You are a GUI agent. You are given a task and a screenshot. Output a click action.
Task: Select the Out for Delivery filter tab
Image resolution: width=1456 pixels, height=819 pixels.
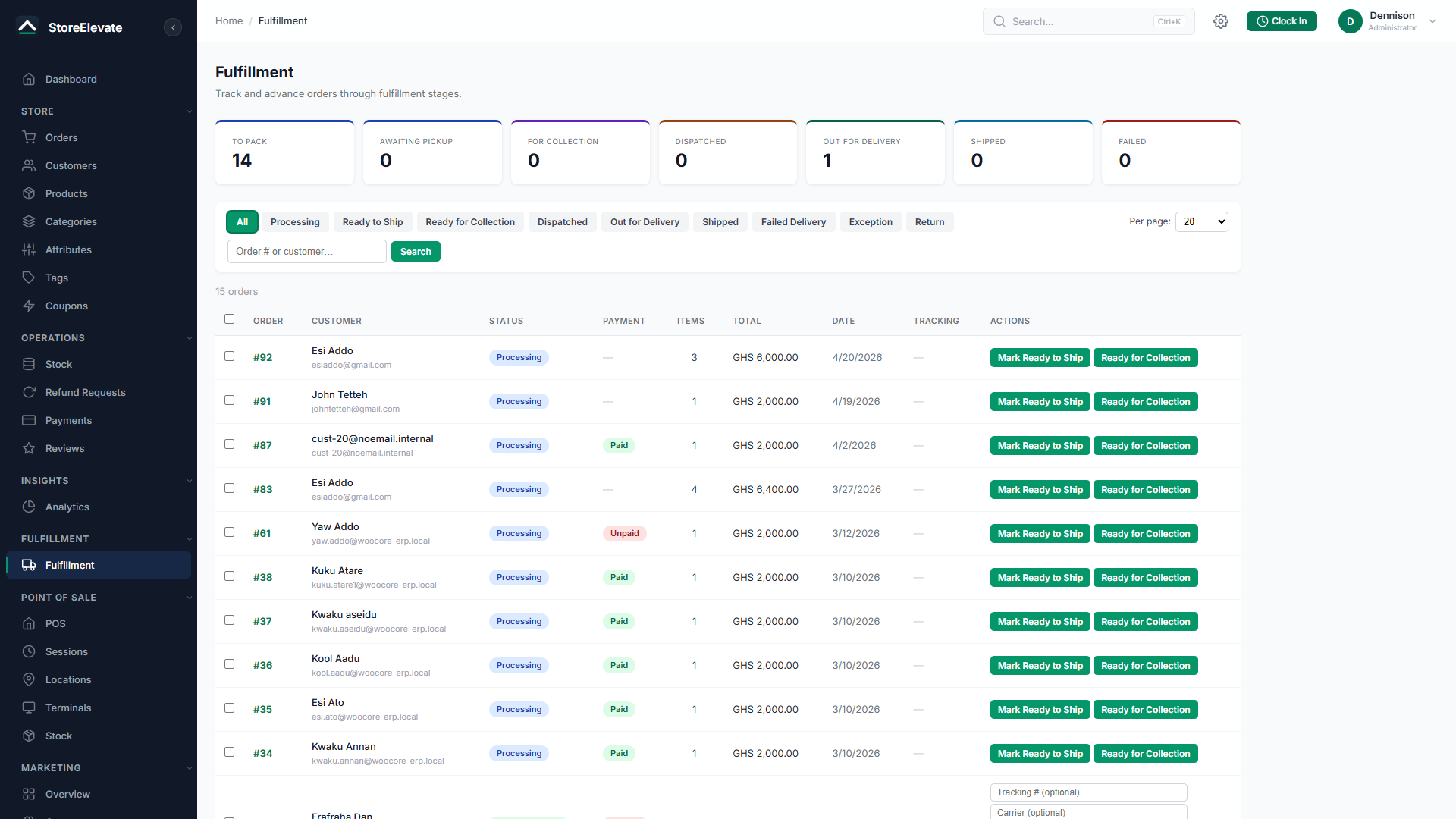[645, 222]
